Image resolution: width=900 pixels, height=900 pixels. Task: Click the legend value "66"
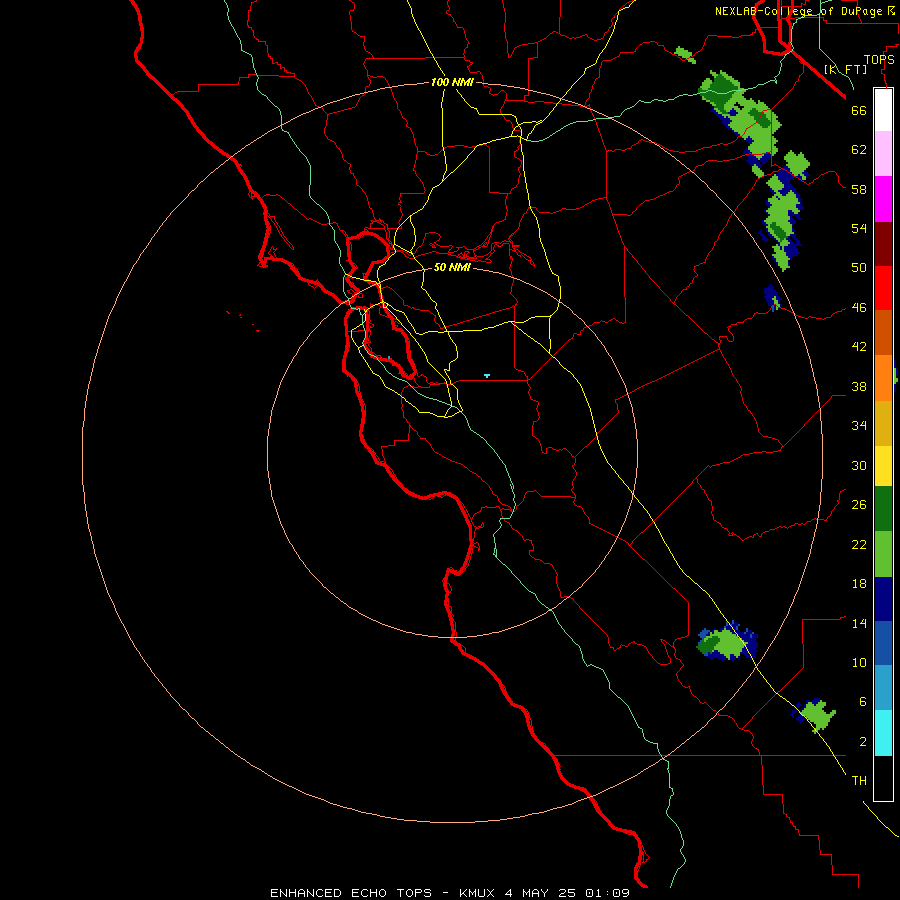click(859, 110)
